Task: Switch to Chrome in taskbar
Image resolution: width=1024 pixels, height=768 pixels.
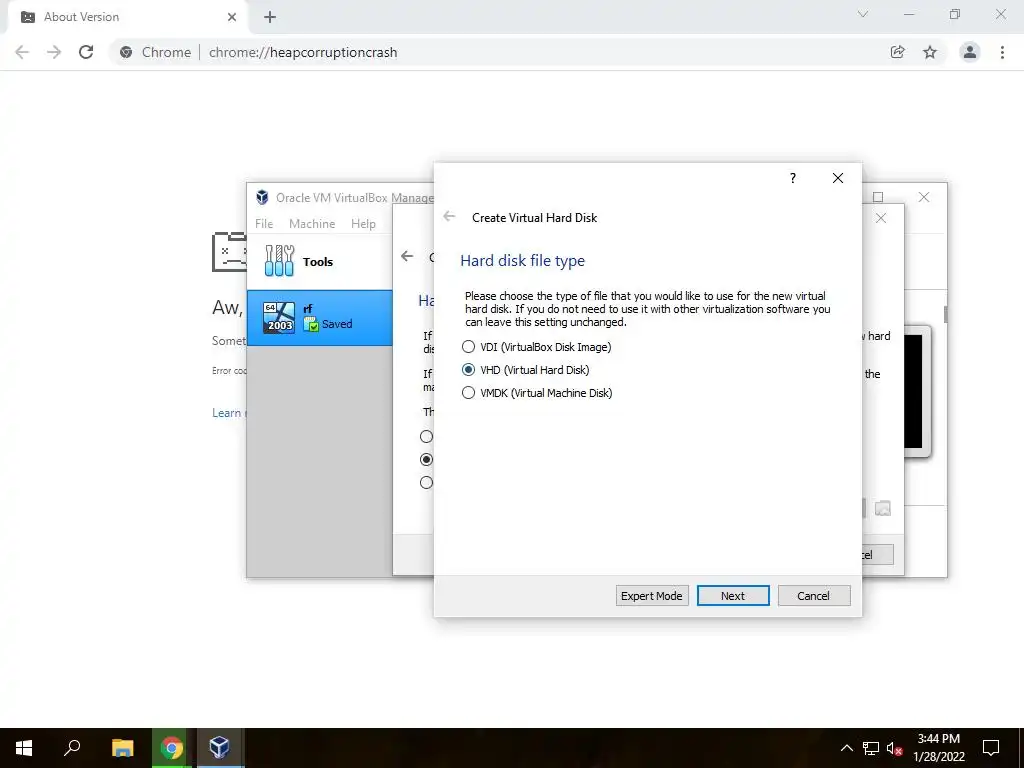Action: 172,748
